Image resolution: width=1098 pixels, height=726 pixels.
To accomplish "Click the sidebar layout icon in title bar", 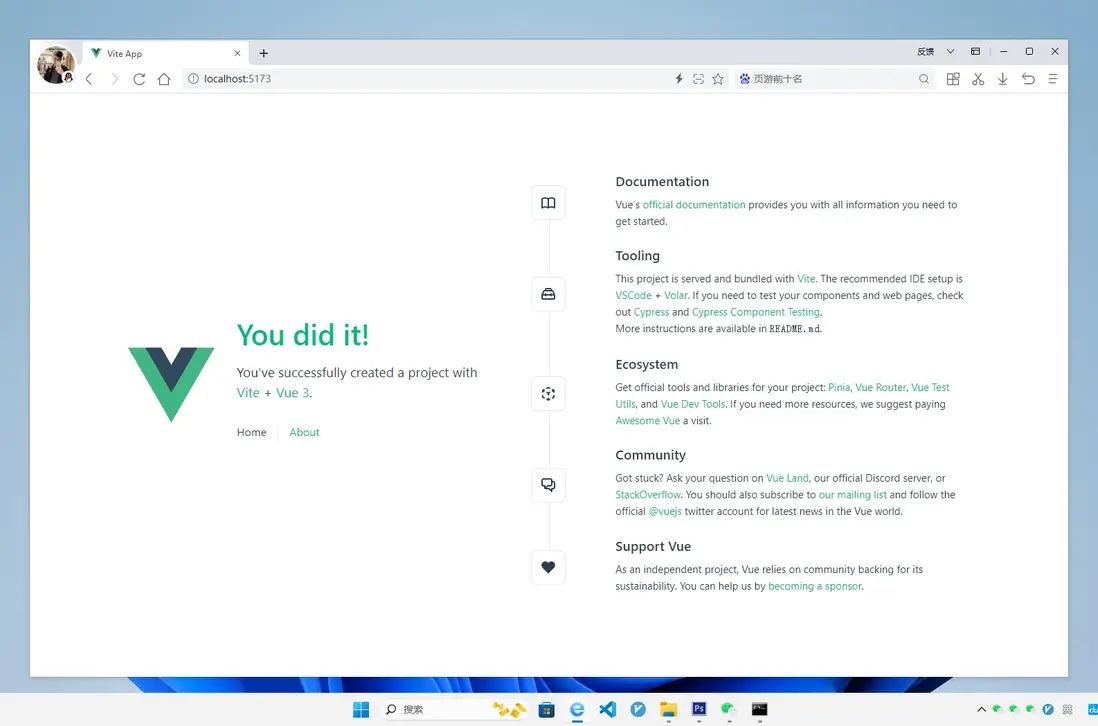I will [975, 51].
